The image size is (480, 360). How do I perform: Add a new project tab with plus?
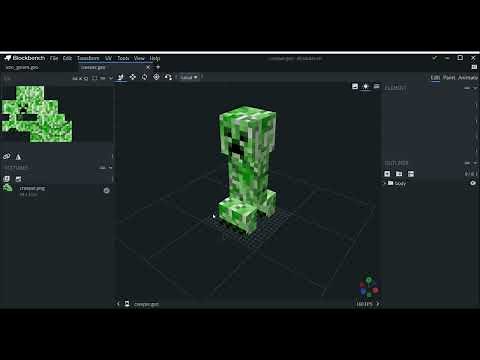tap(158, 67)
